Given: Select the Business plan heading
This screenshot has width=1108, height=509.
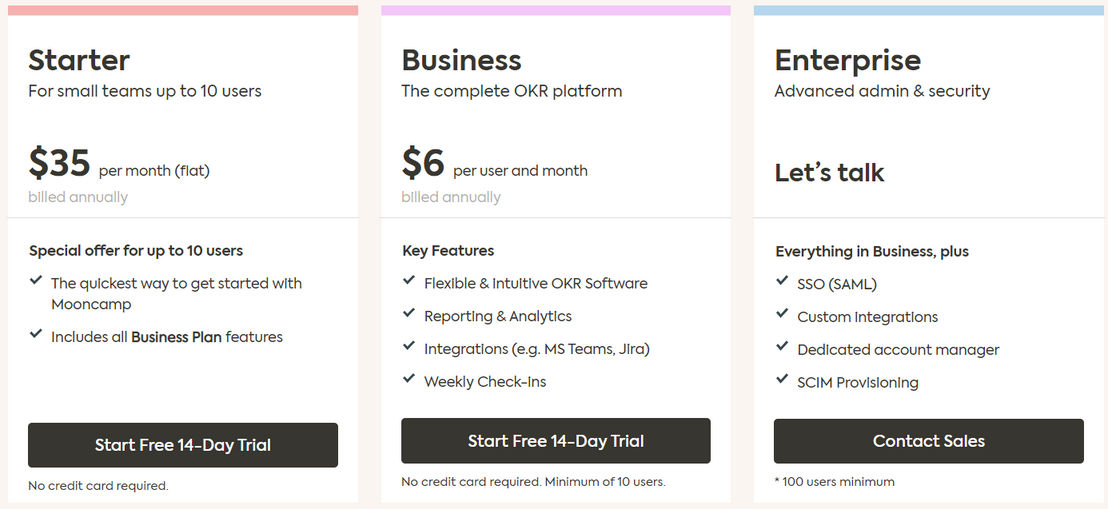Looking at the screenshot, I should (x=461, y=61).
